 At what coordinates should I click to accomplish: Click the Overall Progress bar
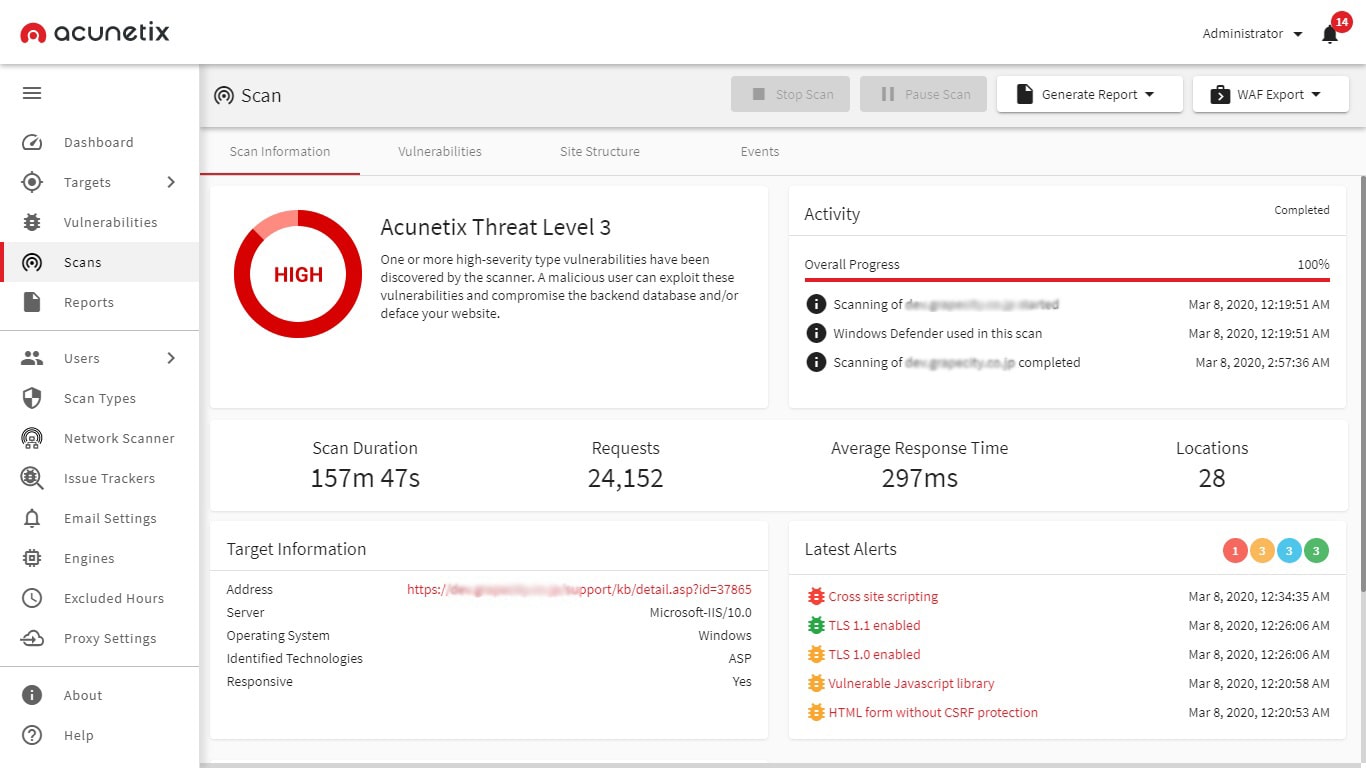point(1067,281)
